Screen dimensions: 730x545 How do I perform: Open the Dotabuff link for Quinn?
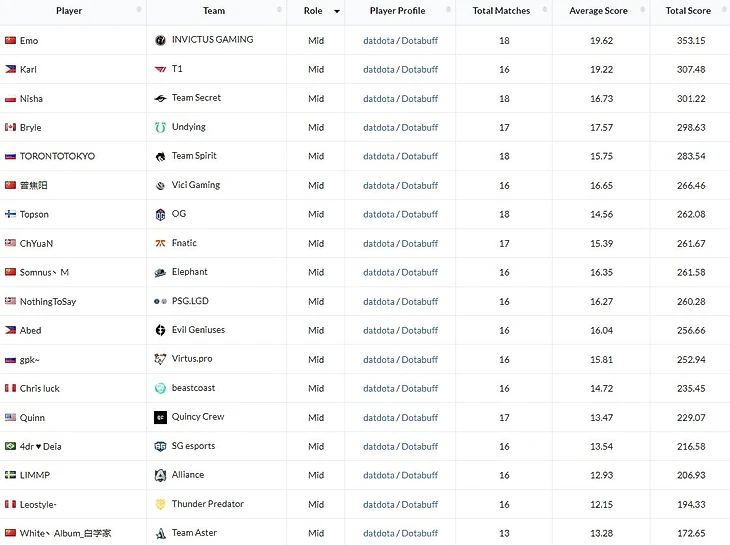point(420,417)
